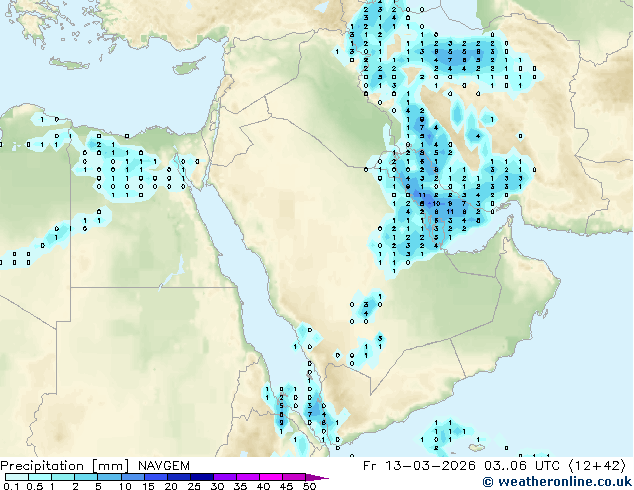Click the "Precipitation" title text

pos(42,466)
